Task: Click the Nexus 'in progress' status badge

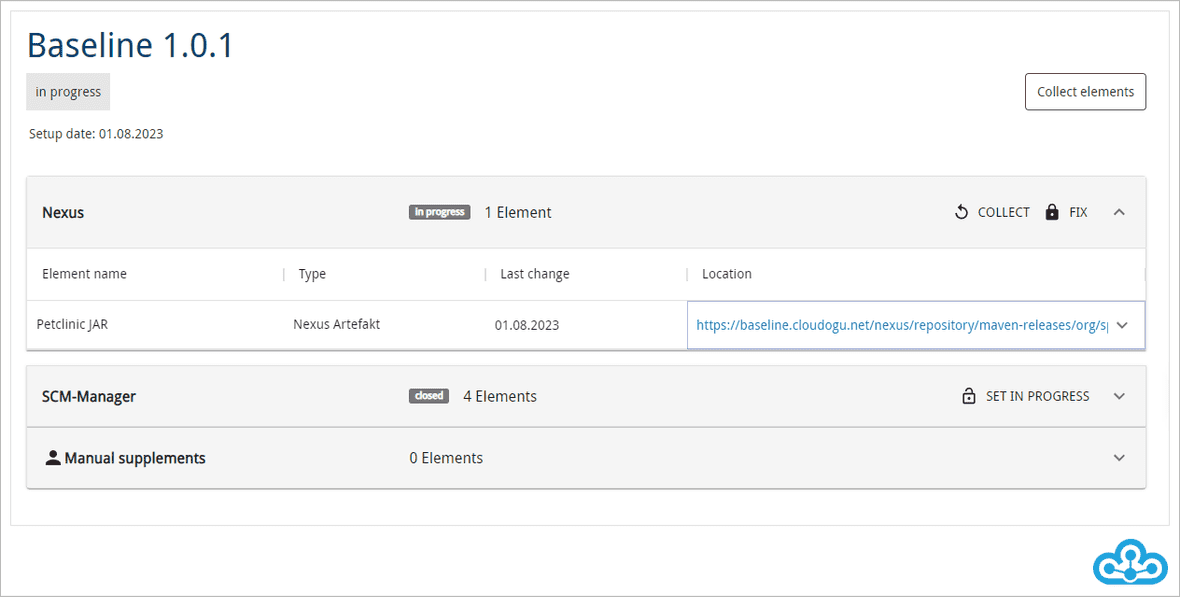Action: [x=439, y=212]
